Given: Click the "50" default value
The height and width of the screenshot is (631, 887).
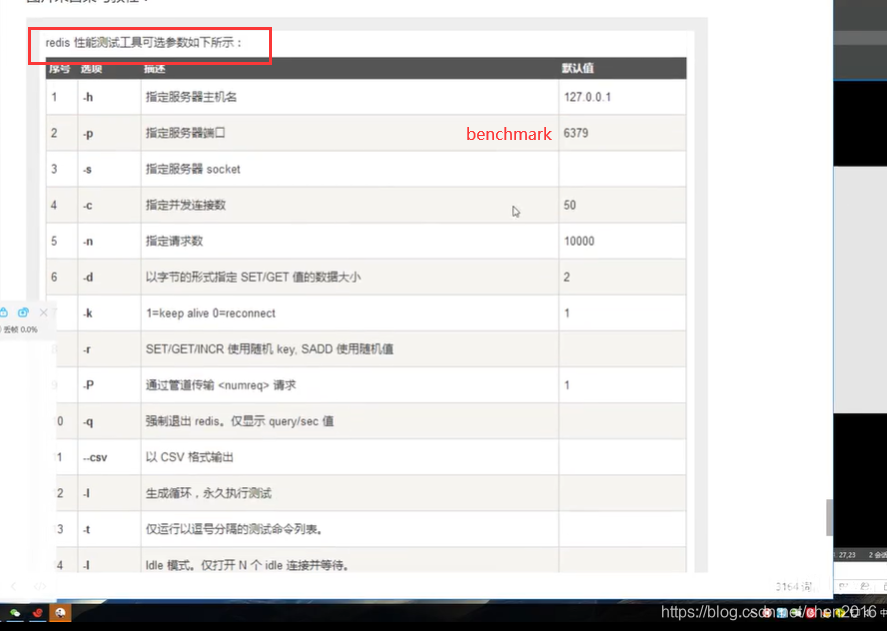Looking at the screenshot, I should [570, 205].
